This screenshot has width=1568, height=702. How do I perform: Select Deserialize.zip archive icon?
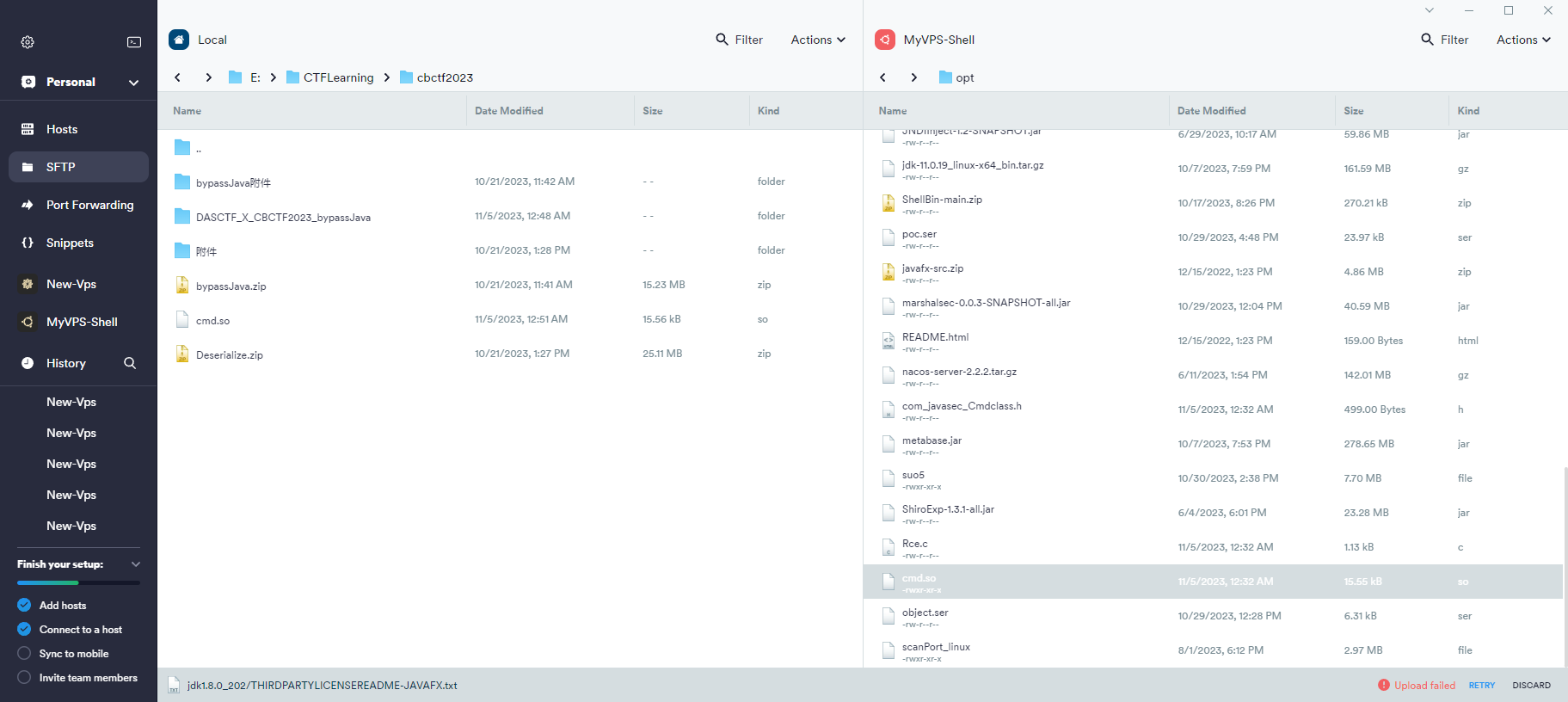182,354
